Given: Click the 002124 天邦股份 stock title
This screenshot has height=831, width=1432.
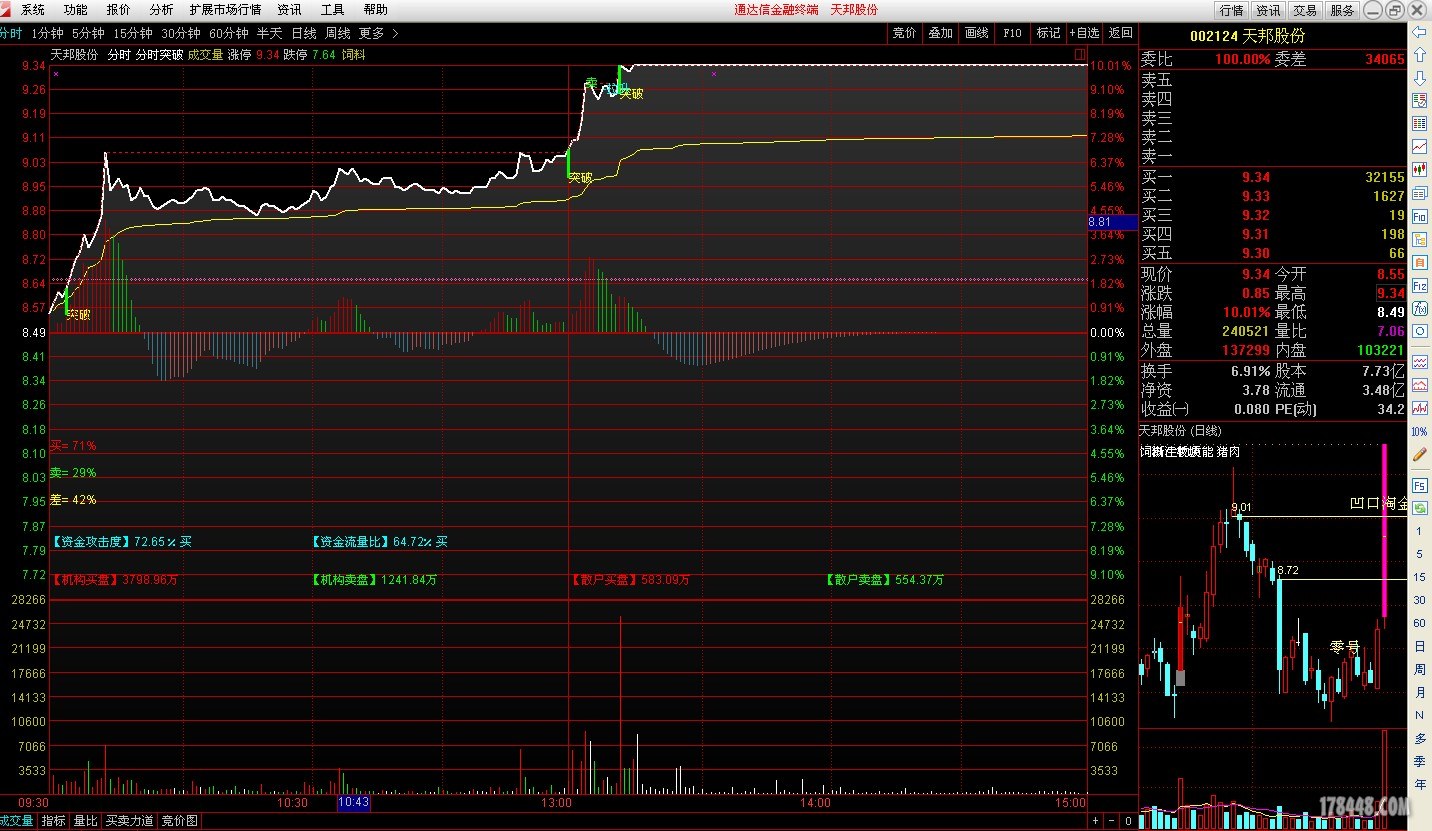Looking at the screenshot, I should point(1247,35).
